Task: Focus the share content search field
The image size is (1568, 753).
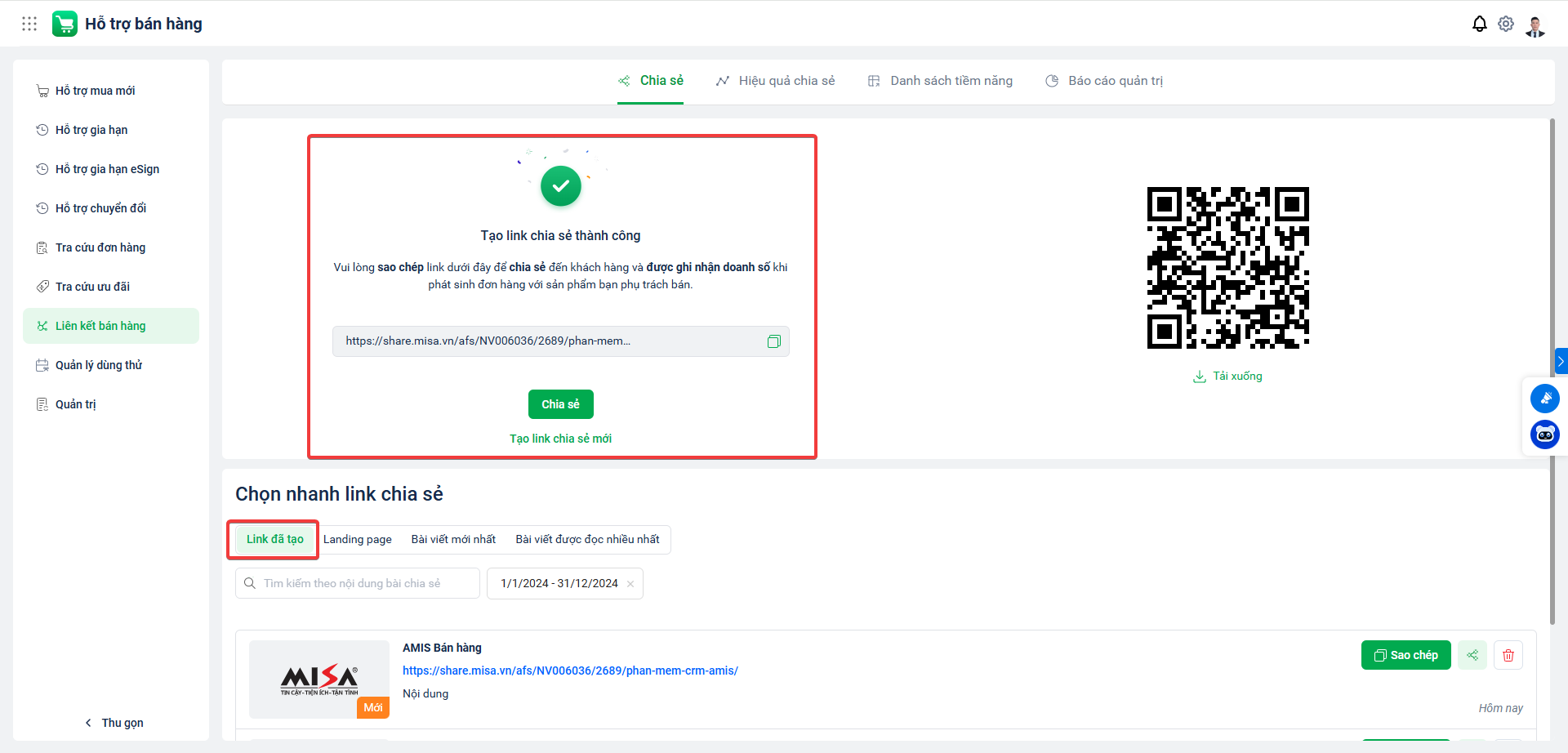Action: point(358,584)
